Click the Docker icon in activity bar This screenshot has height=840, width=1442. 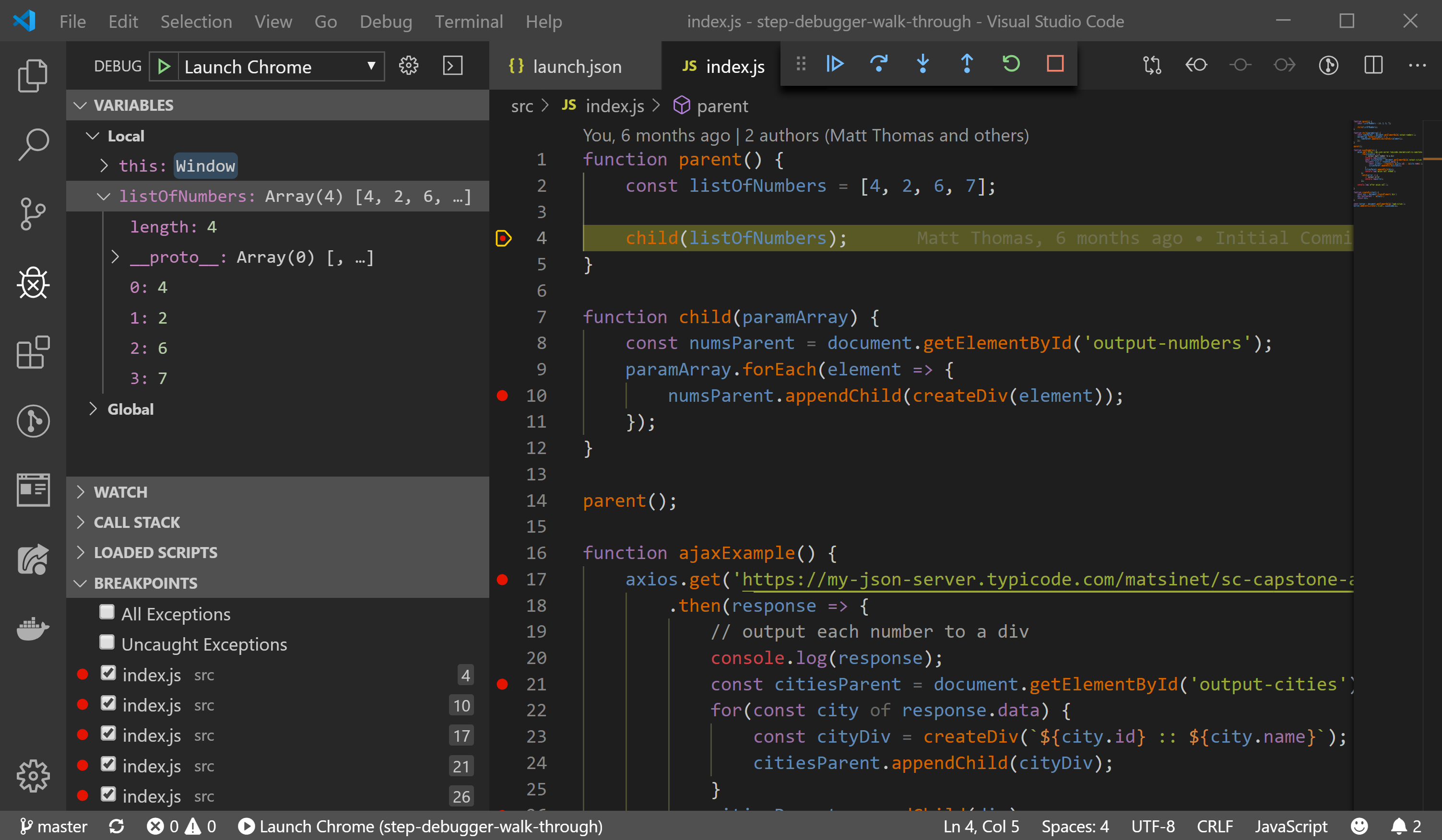[33, 629]
